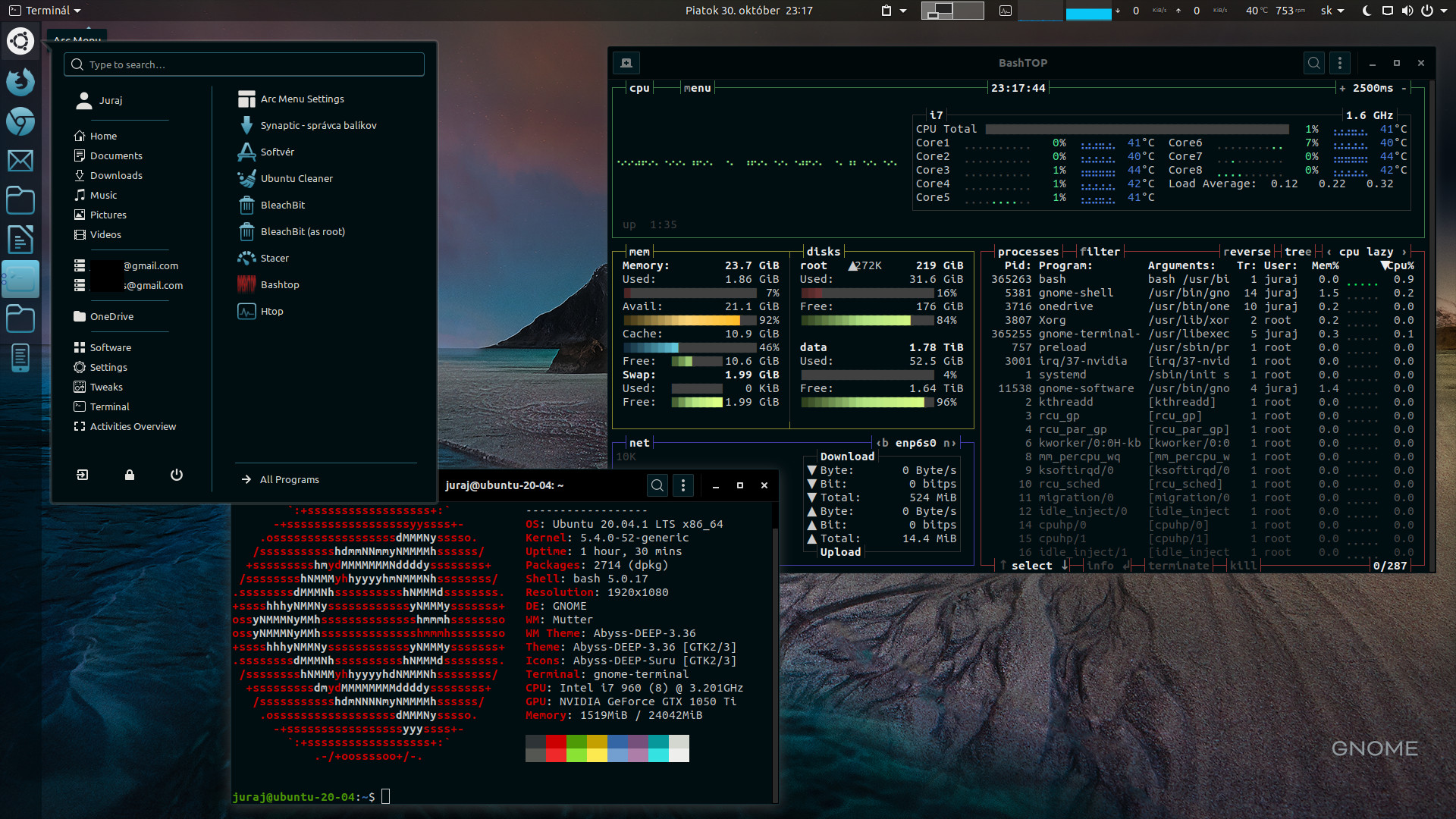
Task: Click Juraj user profile entry
Action: (x=99, y=101)
